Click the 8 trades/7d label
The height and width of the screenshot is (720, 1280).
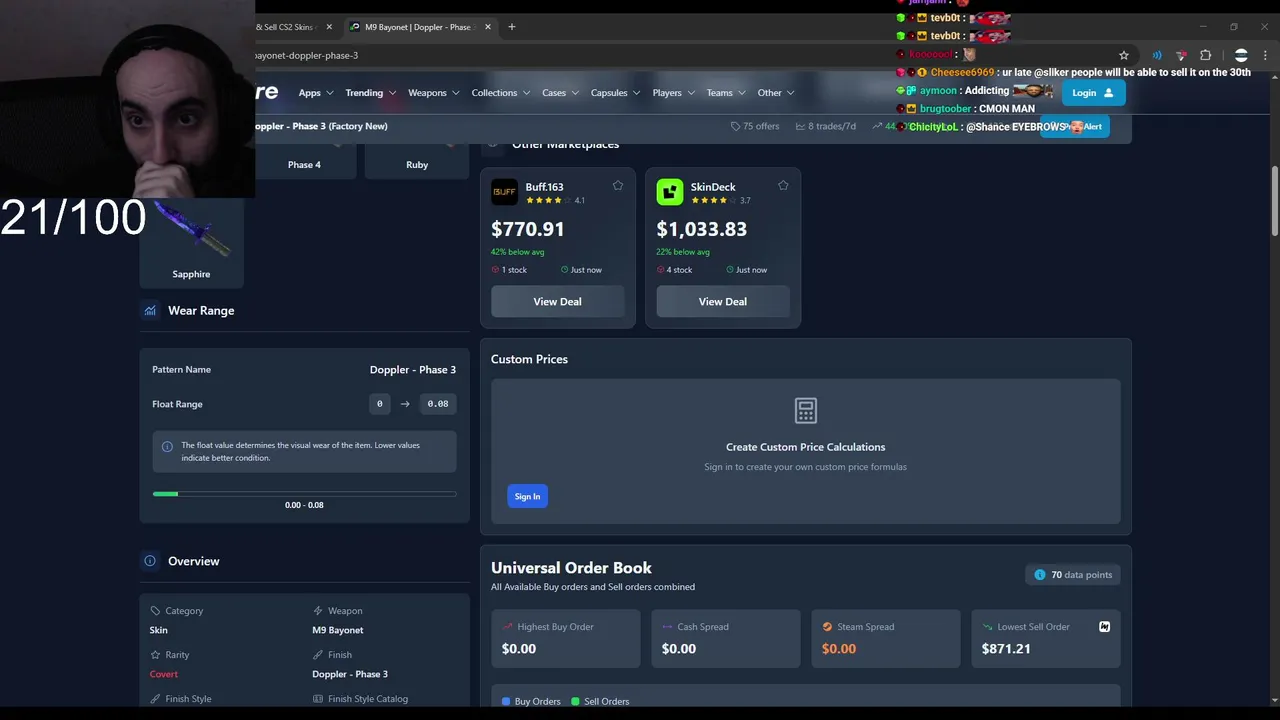[x=832, y=126]
